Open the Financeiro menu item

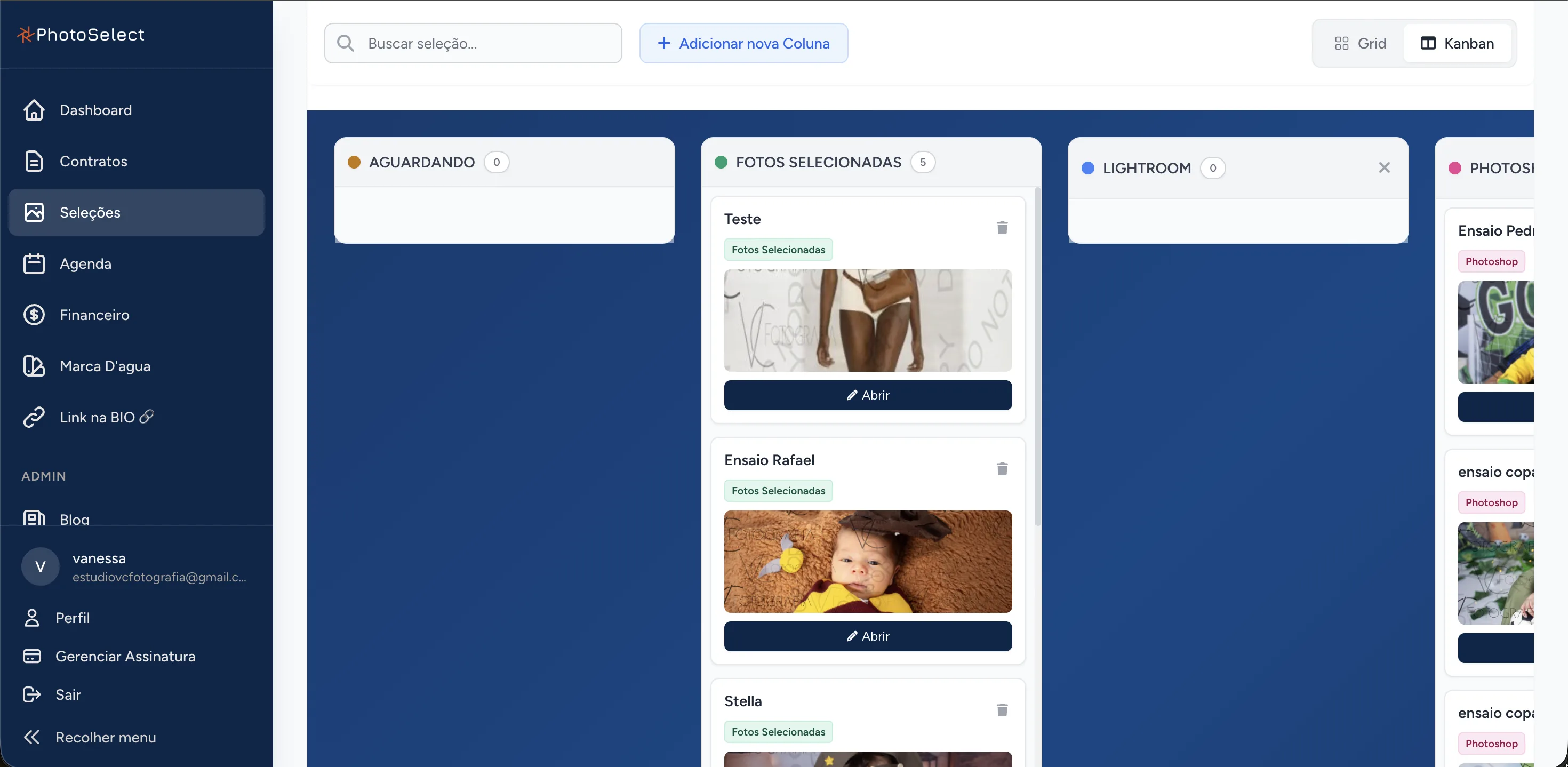point(137,315)
